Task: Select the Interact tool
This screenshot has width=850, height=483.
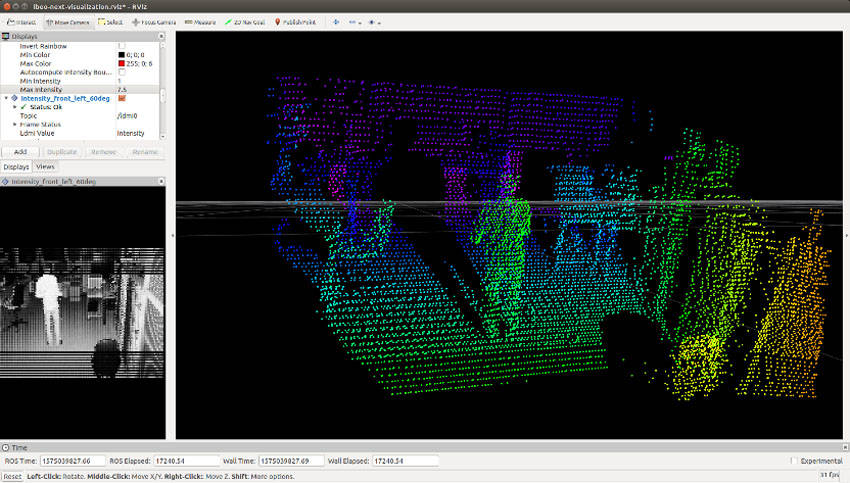Action: point(22,22)
